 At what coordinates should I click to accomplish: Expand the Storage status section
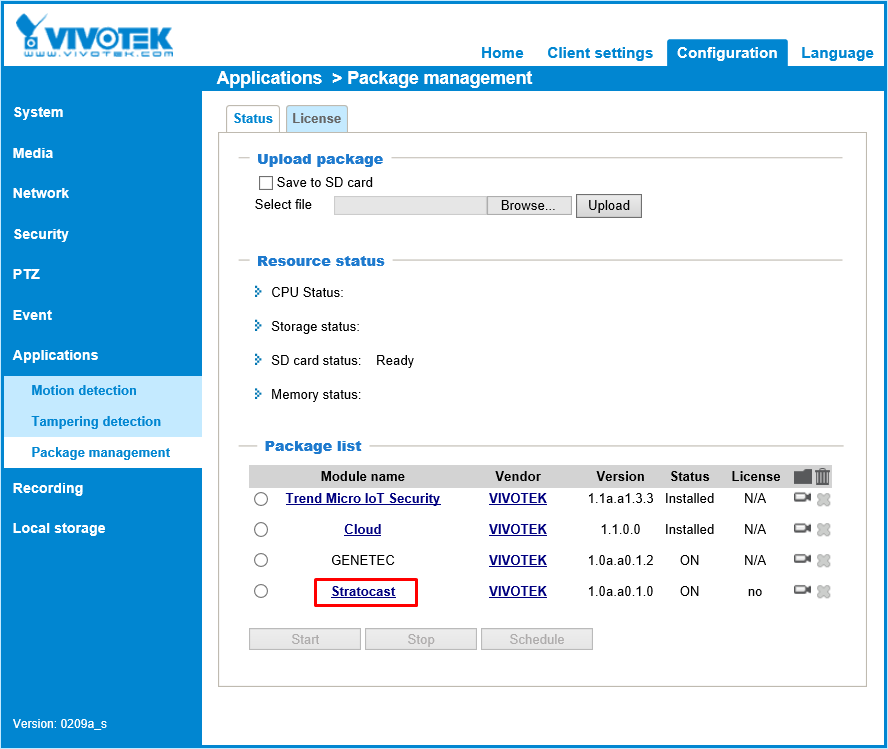point(258,326)
